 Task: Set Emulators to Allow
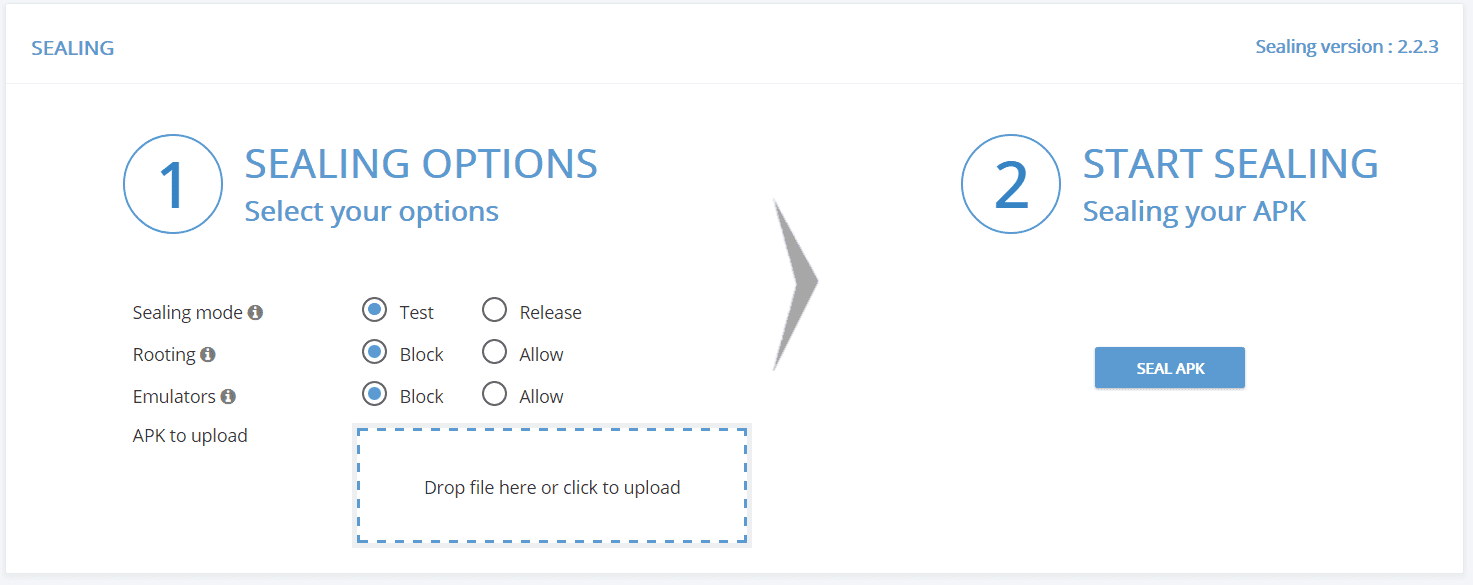pos(494,395)
